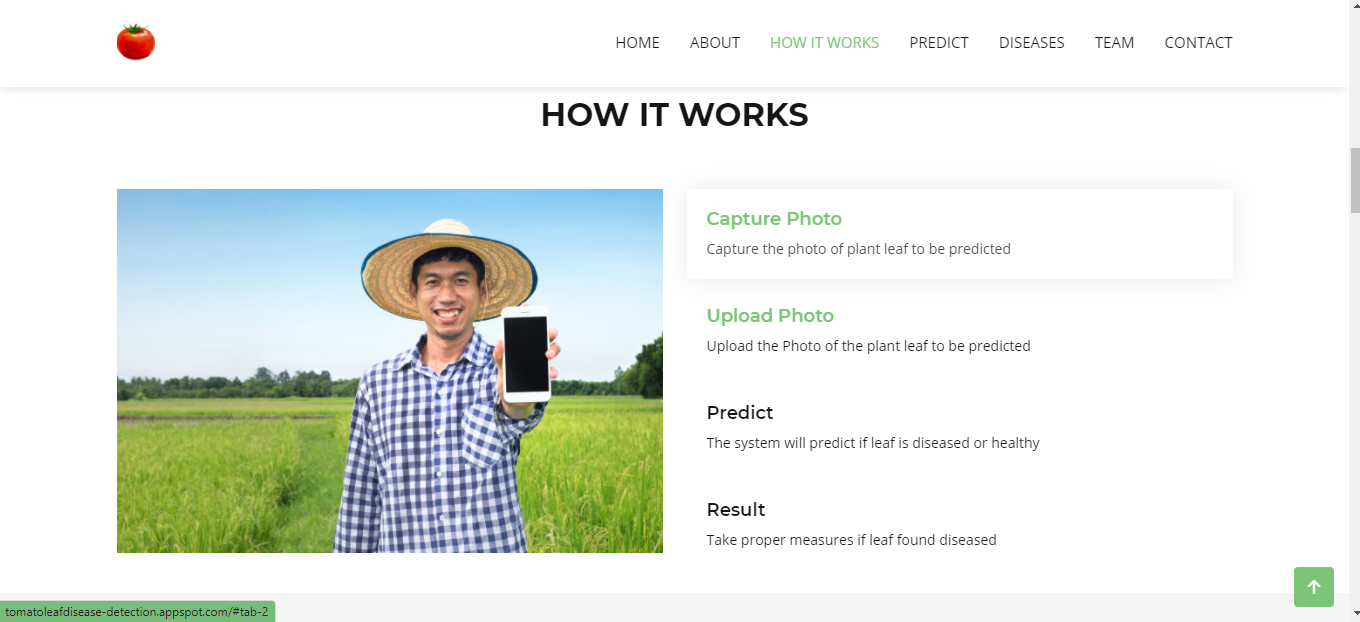Open the HOME navigation link
The image size is (1360, 622).
[x=637, y=42]
